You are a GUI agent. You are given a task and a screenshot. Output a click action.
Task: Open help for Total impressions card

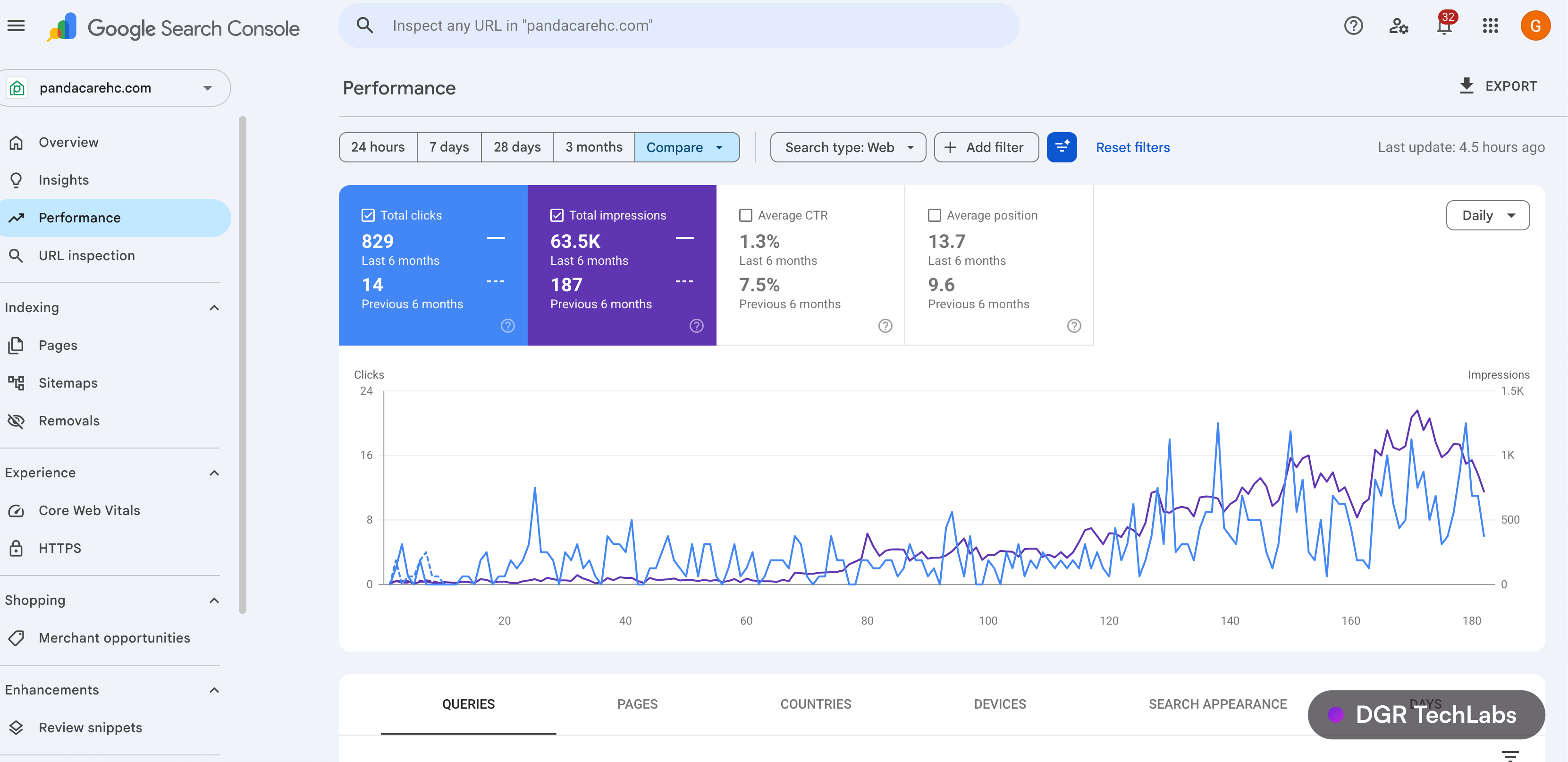696,326
